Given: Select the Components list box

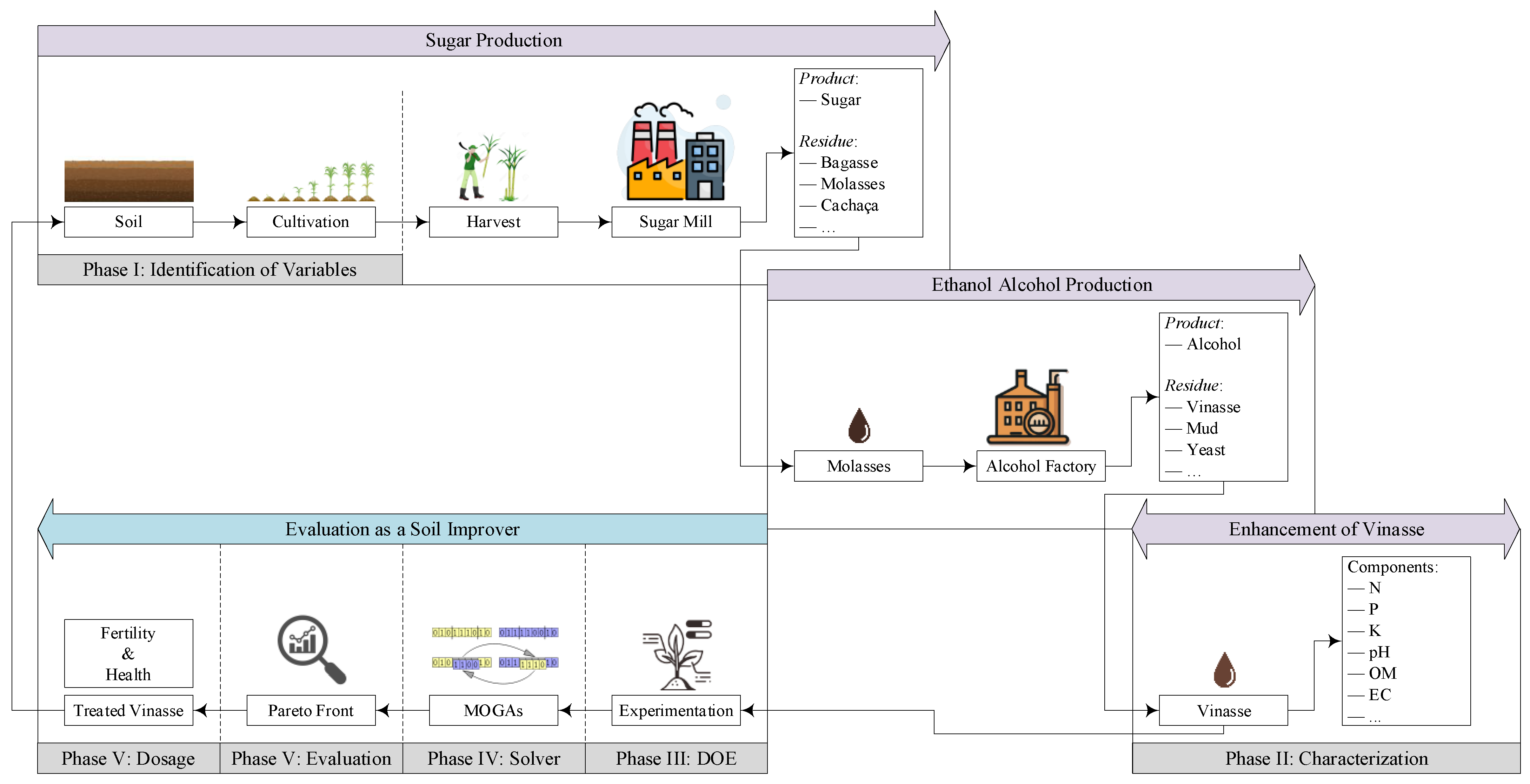Looking at the screenshot, I should [1406, 641].
